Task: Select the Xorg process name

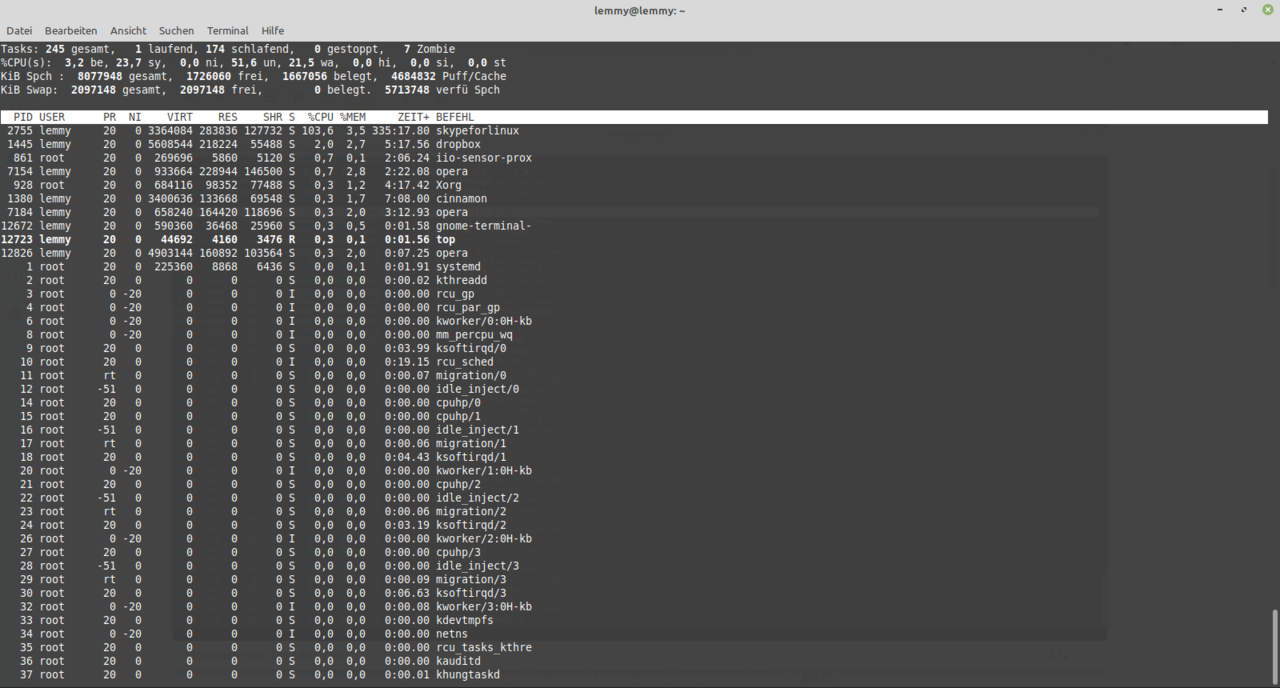Action: [x=449, y=185]
